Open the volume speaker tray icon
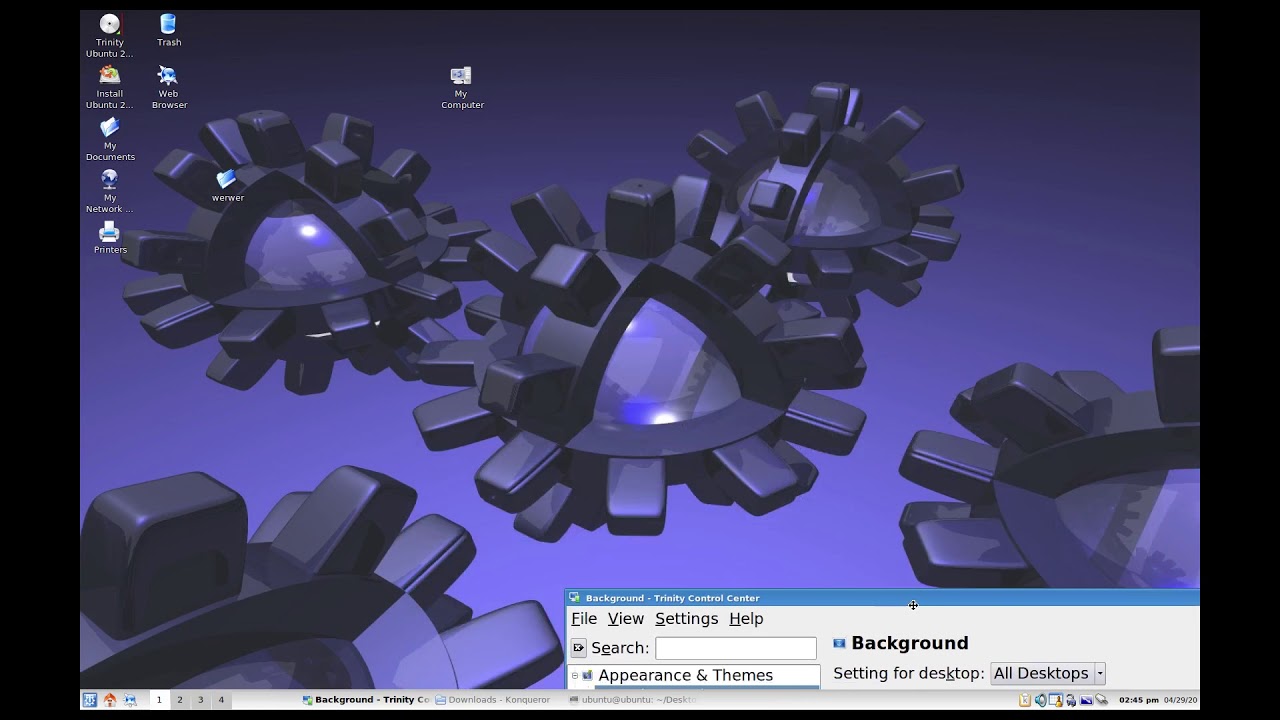The height and width of the screenshot is (720, 1280). click(1040, 700)
